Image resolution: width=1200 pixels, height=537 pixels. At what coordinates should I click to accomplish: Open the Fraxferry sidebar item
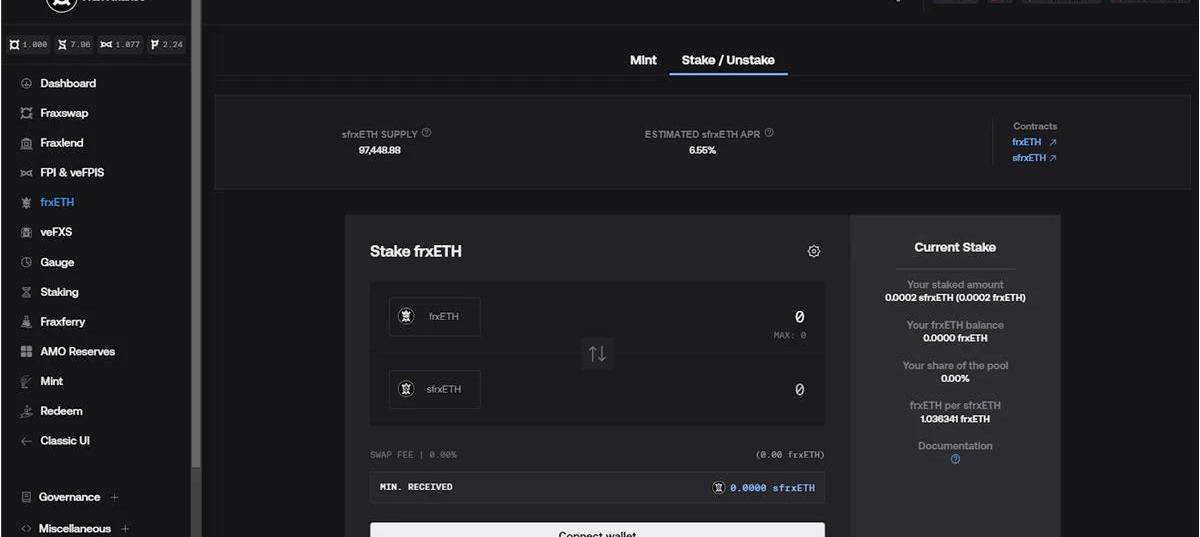pos(53,322)
